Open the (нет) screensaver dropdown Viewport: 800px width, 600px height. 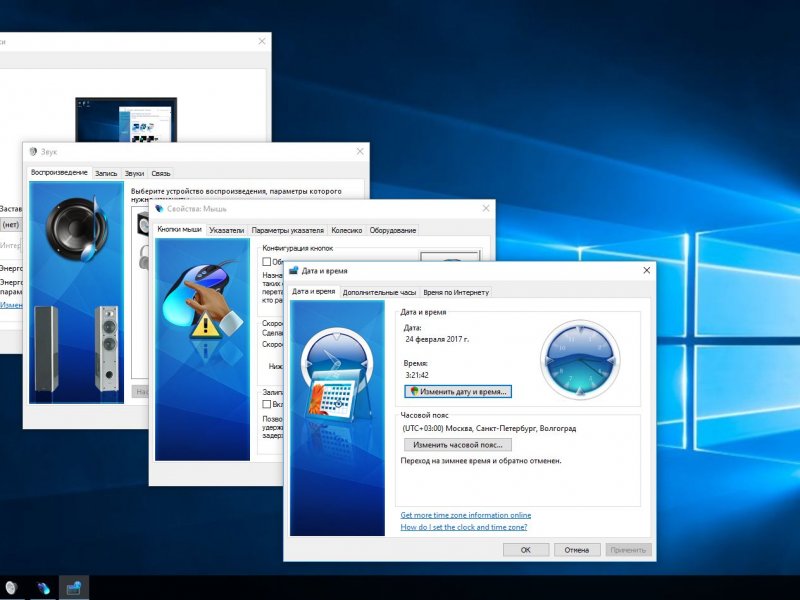coord(10,224)
